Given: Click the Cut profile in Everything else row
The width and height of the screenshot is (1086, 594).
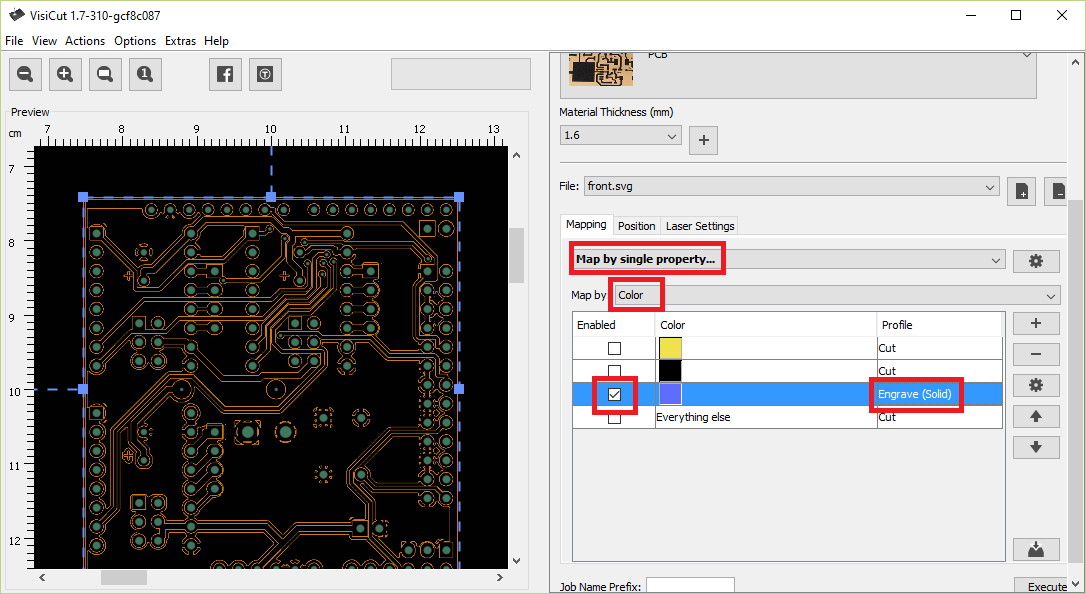Looking at the screenshot, I should pos(939,417).
